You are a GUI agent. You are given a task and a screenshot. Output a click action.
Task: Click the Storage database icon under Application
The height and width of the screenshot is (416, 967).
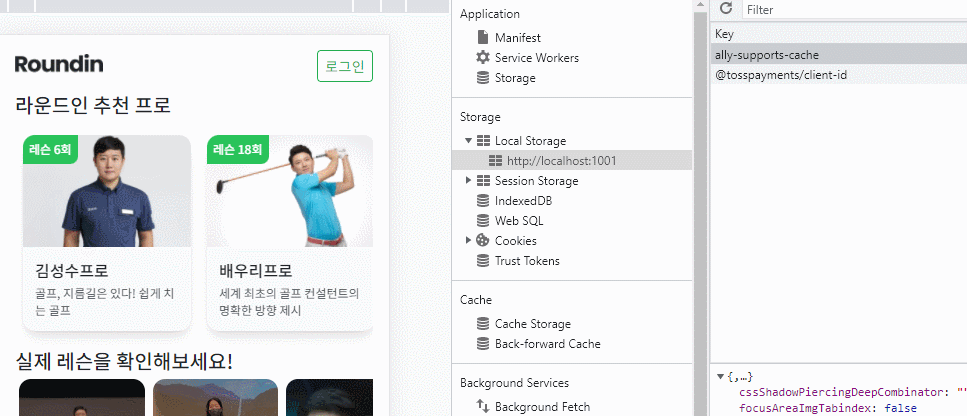(483, 78)
